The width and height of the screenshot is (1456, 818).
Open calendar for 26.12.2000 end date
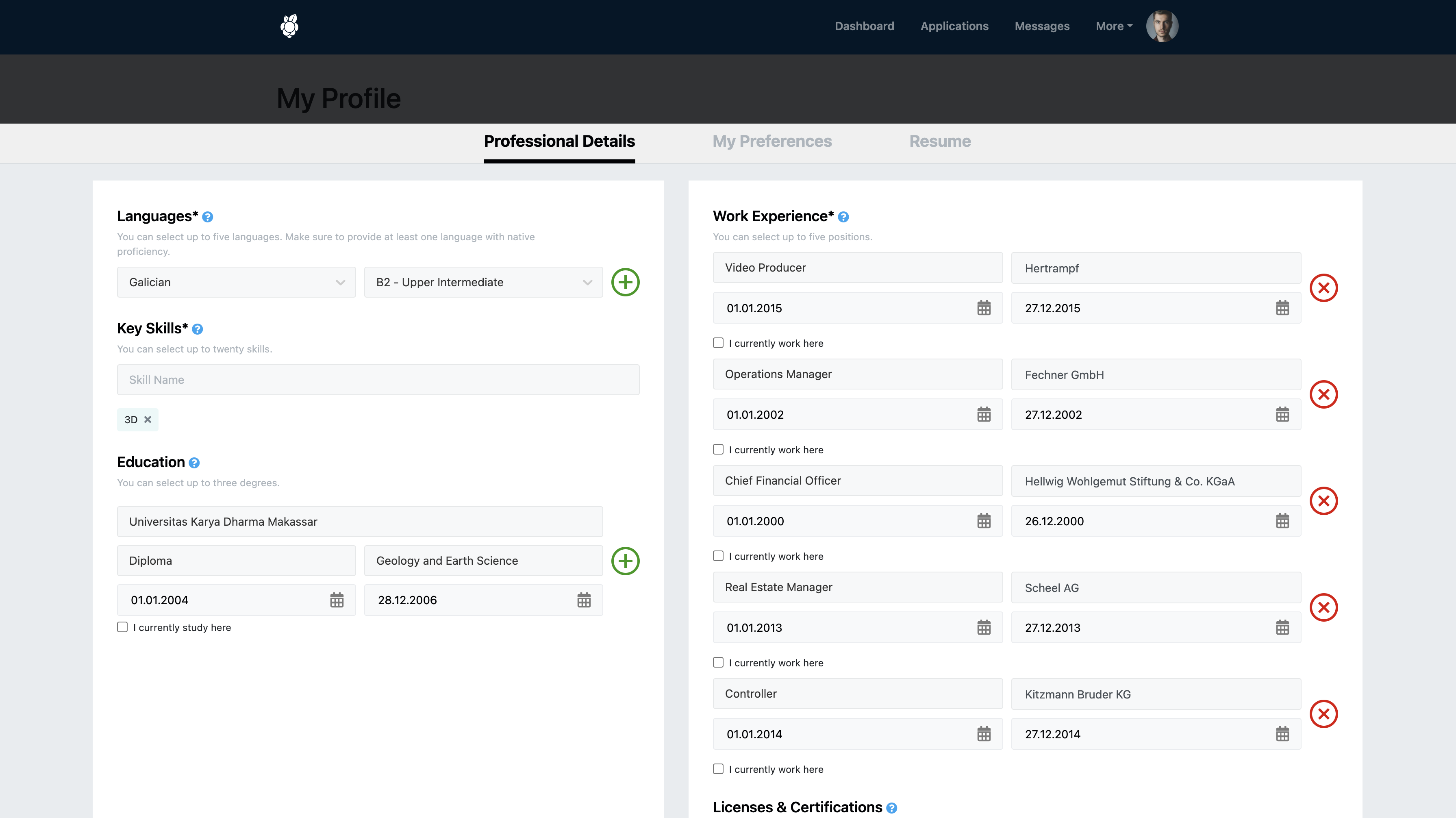tap(1282, 521)
